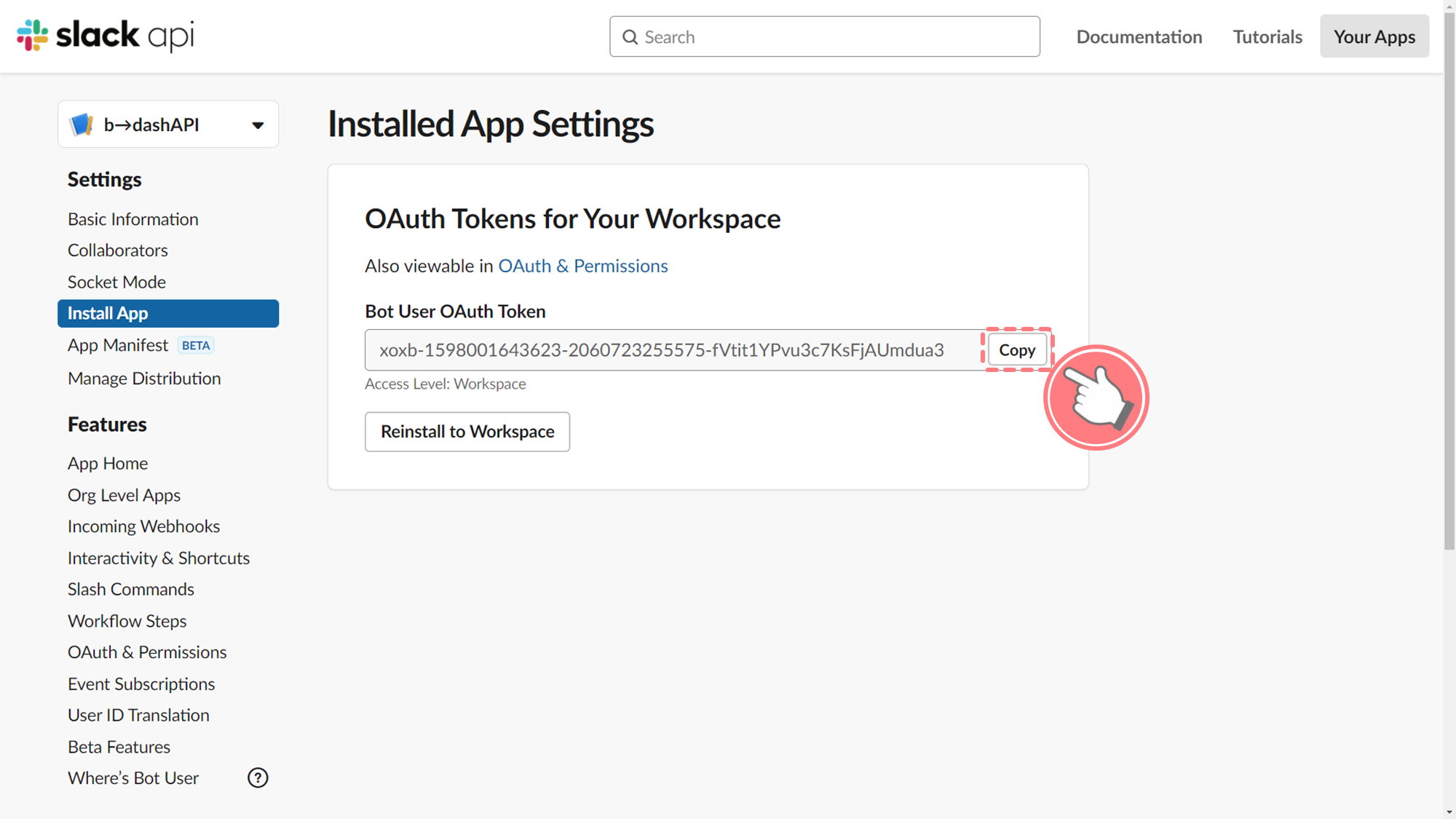Open Slash Commands page
This screenshot has height=819, width=1456.
click(131, 589)
